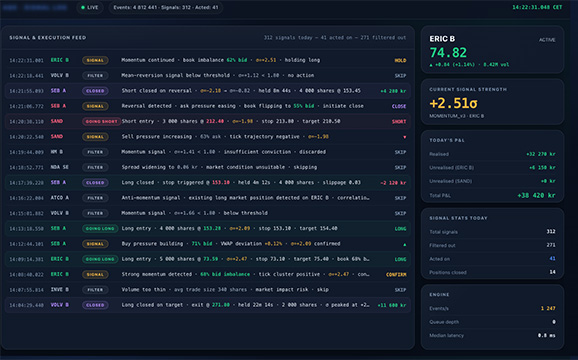Screen dimensions: 578x360
Task: Click SKIP in the 14:22:18 VOLV B row
Action: coord(400,76)
